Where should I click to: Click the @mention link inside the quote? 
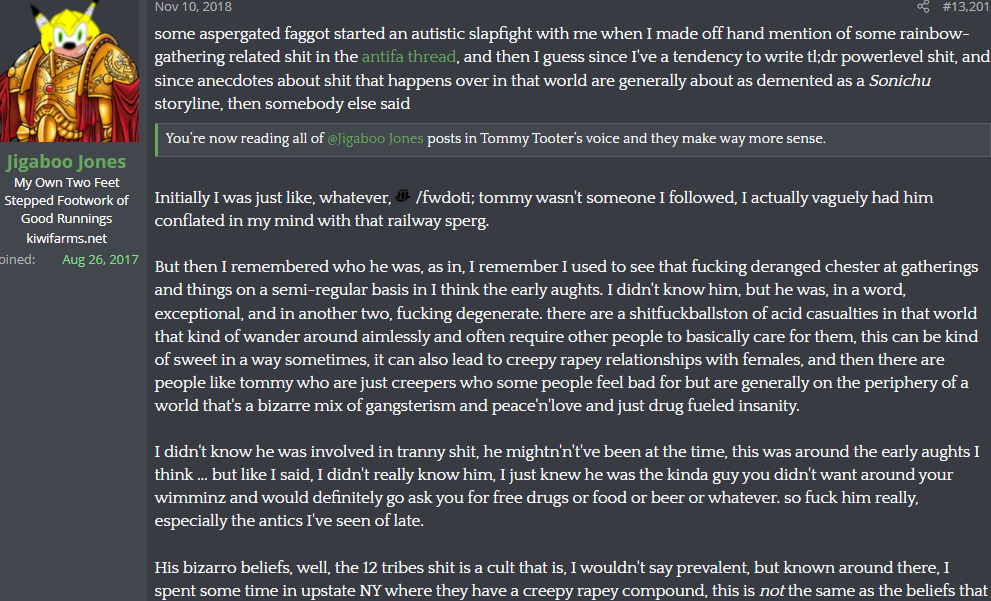click(x=375, y=138)
